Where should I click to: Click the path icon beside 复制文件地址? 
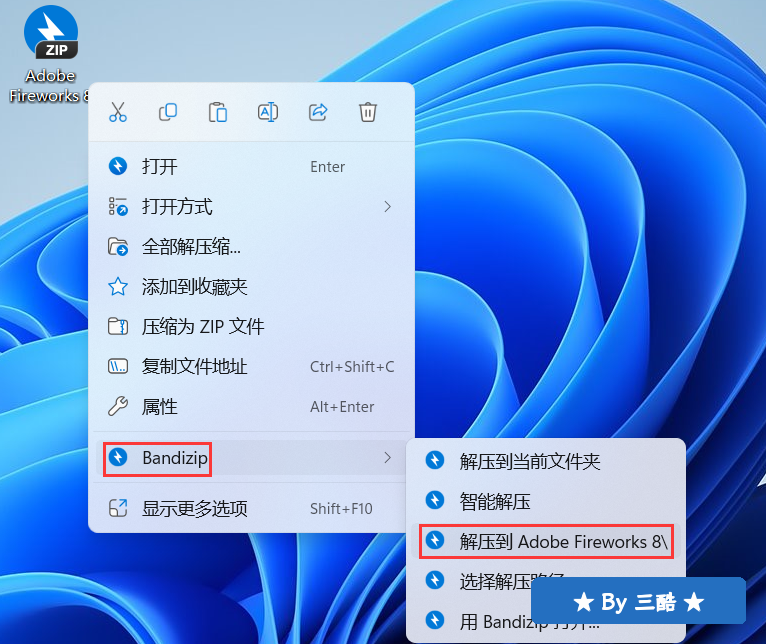(x=118, y=366)
